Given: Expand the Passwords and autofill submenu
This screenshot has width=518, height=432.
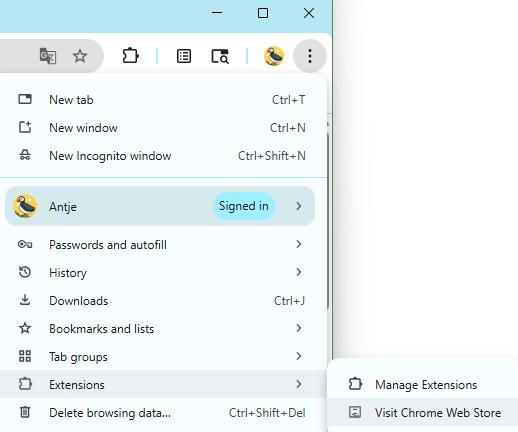Looking at the screenshot, I should (x=160, y=245).
